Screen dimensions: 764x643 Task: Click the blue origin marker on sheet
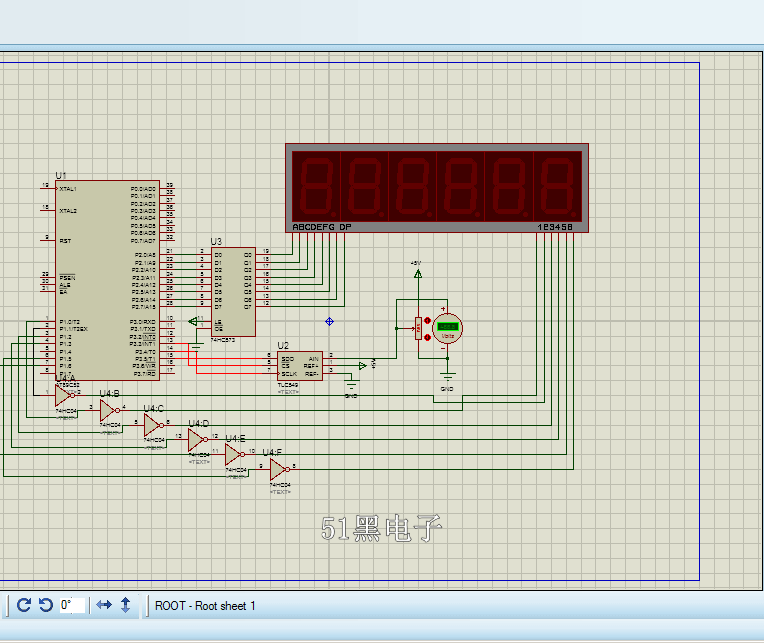tap(329, 321)
